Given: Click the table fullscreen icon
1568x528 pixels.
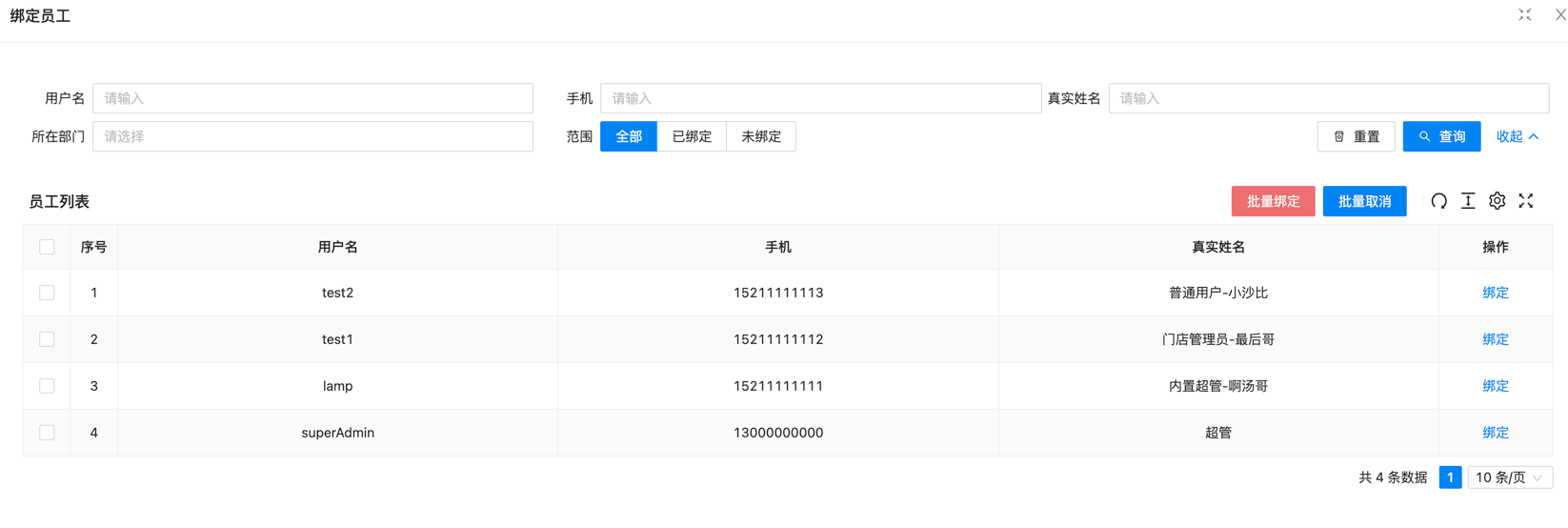Looking at the screenshot, I should pos(1526,201).
